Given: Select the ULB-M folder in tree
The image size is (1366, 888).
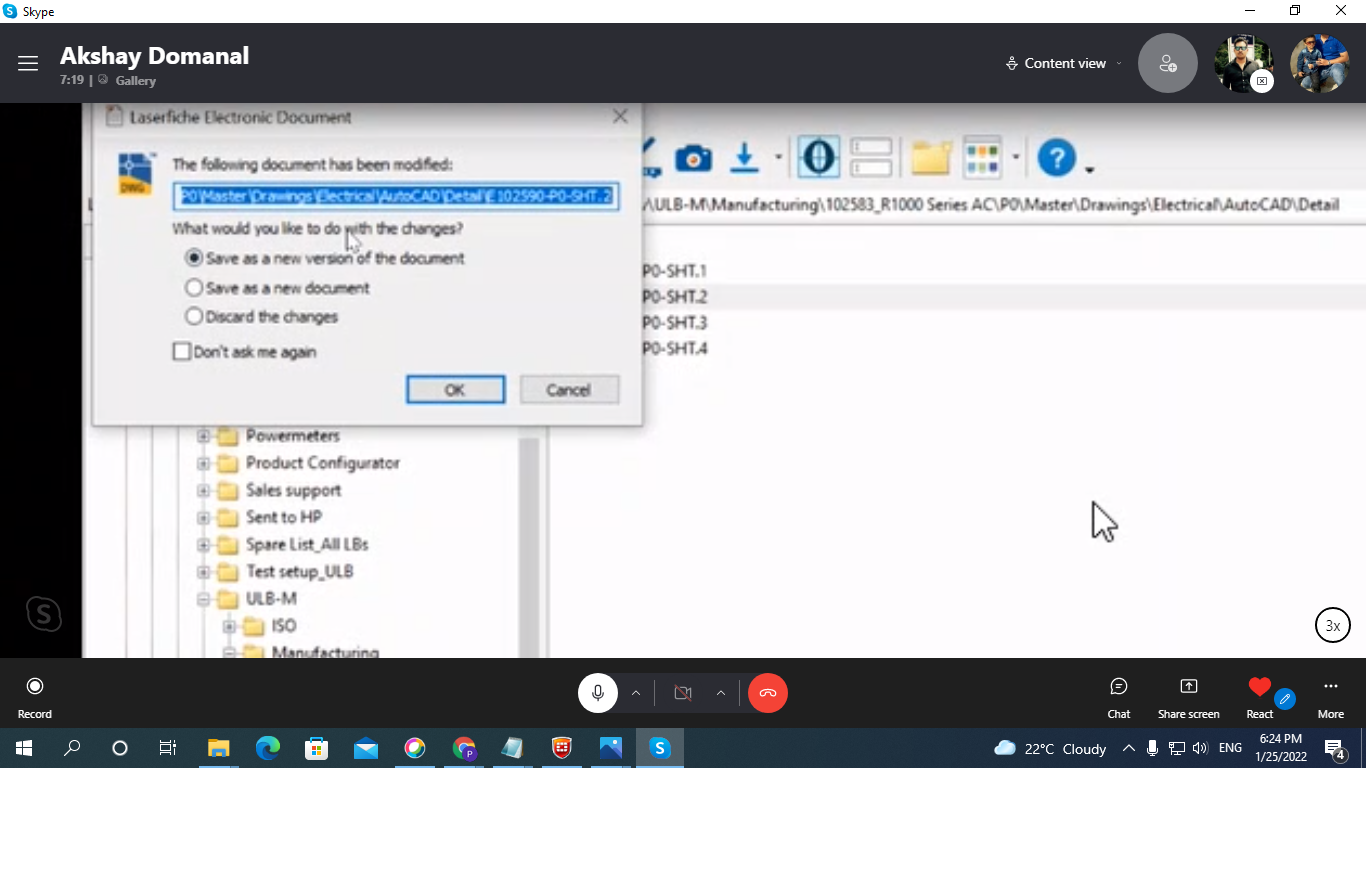Looking at the screenshot, I should pyautogui.click(x=271, y=599).
